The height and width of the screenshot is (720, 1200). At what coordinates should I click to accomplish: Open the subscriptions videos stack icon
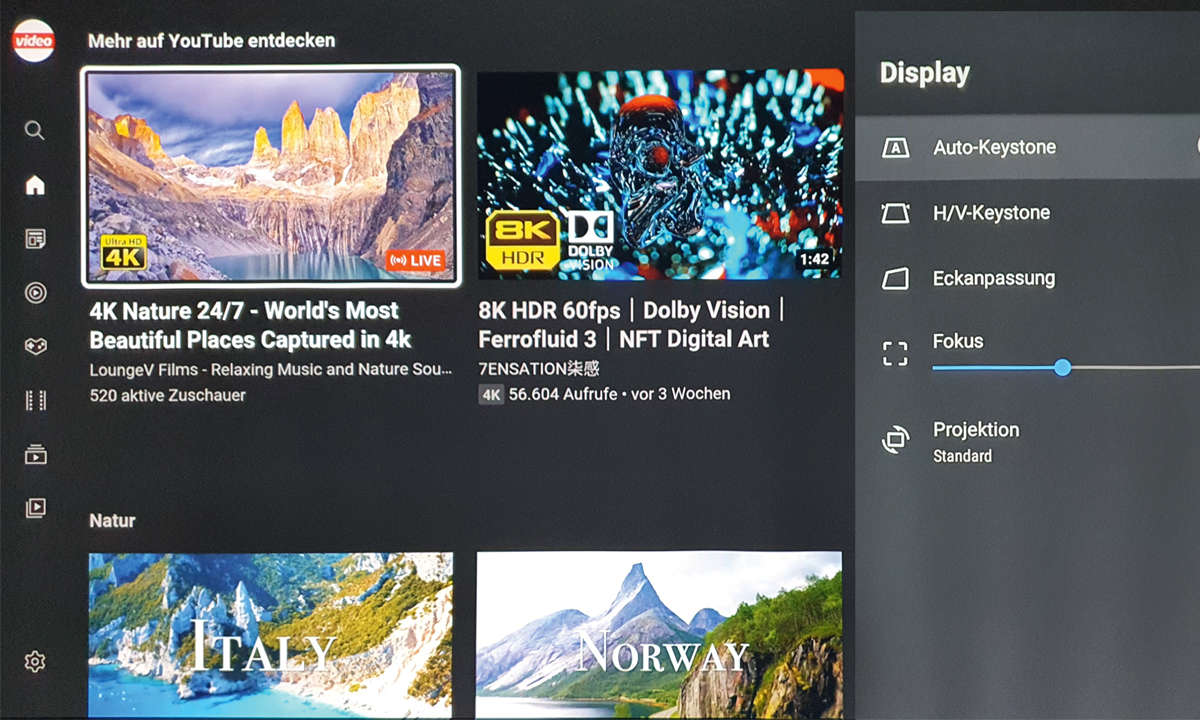[x=35, y=455]
